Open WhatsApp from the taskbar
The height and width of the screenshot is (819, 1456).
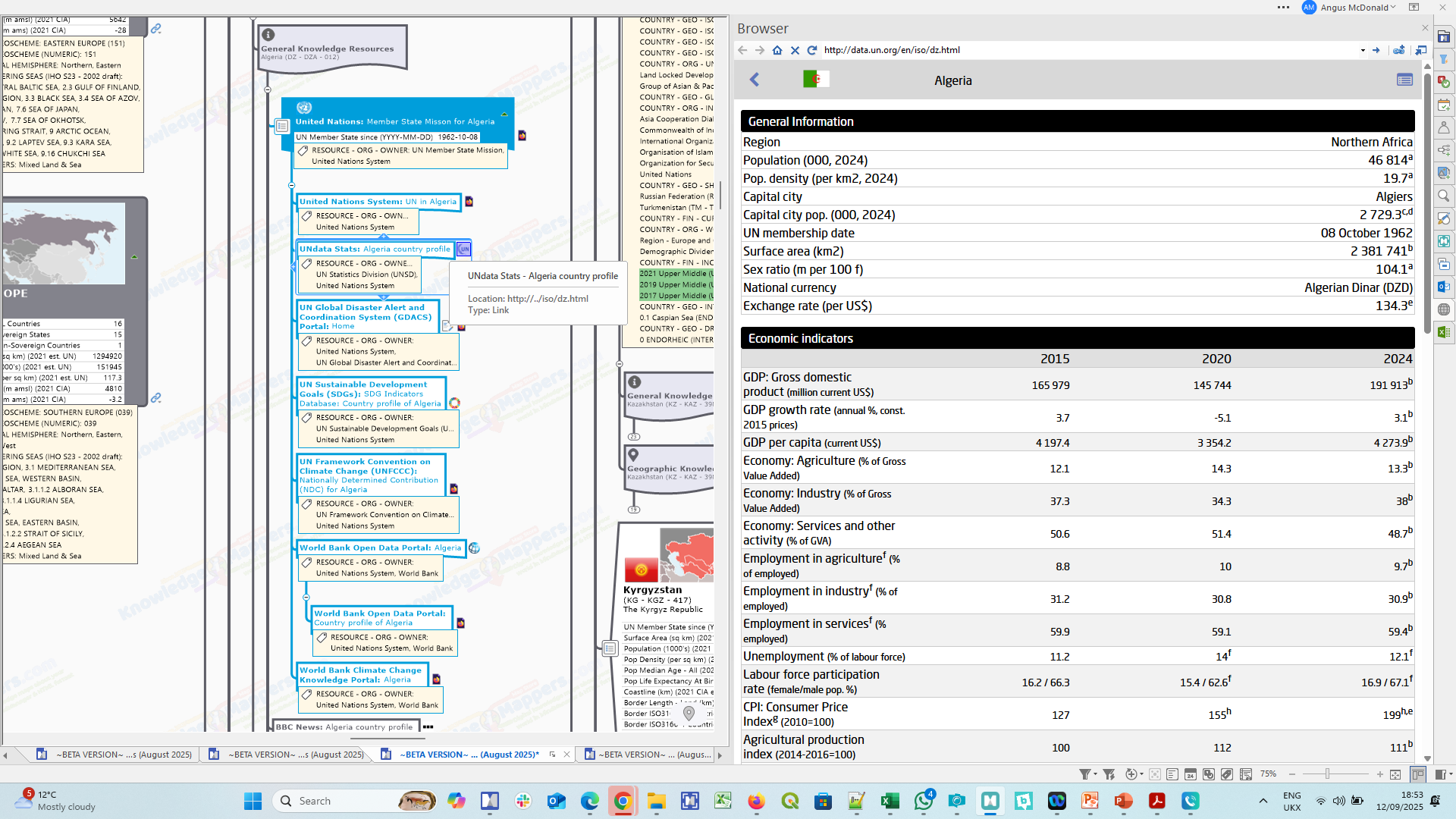point(924,801)
